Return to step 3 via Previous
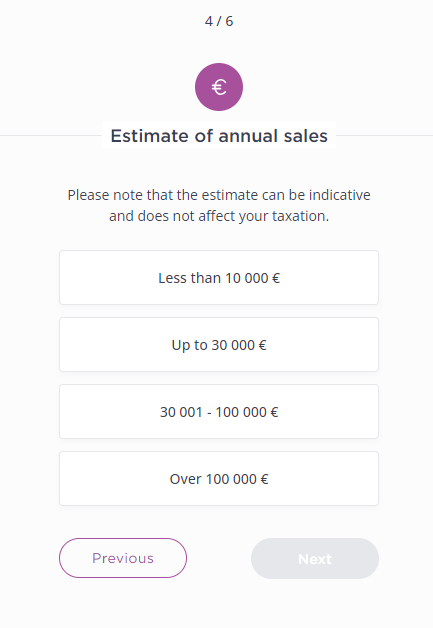Viewport: 433px width, 628px height. pyautogui.click(x=123, y=558)
